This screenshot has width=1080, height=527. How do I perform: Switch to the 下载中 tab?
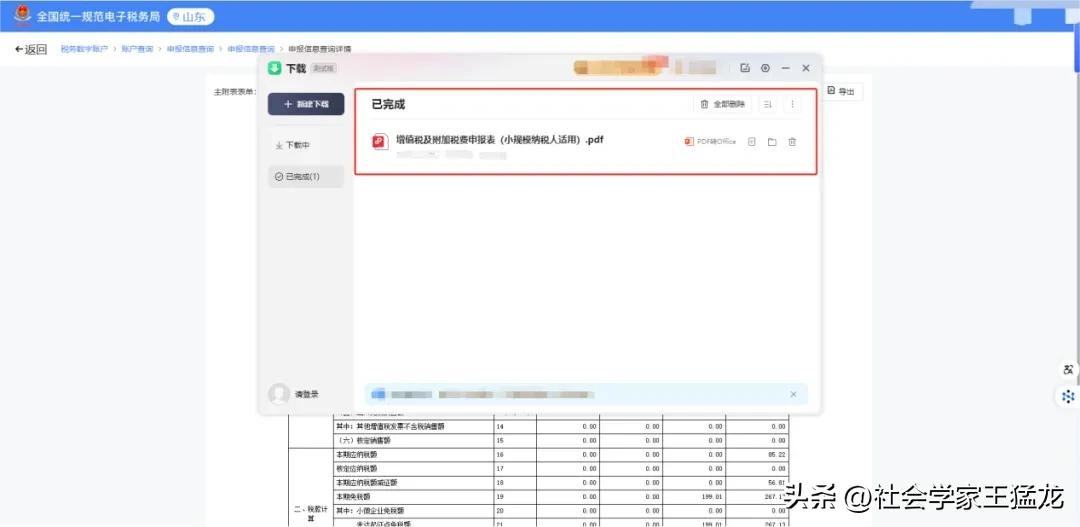point(293,145)
